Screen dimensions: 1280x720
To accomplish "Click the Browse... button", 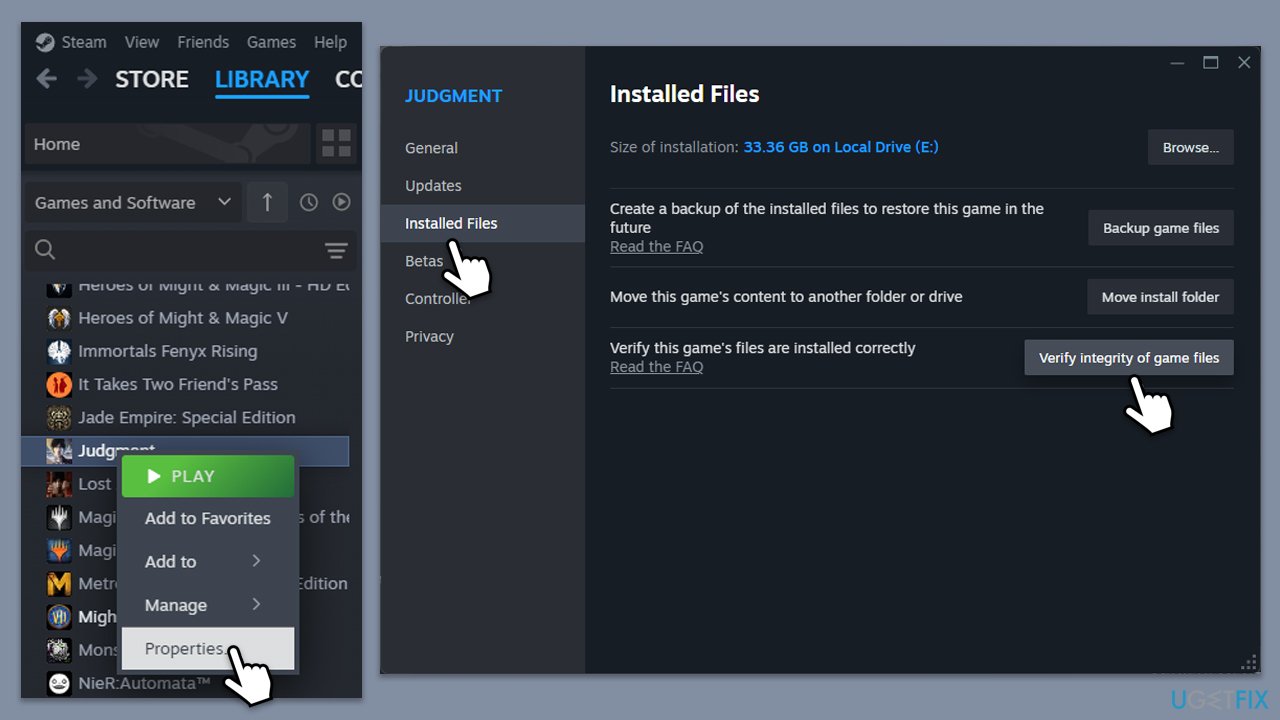I will (x=1190, y=147).
